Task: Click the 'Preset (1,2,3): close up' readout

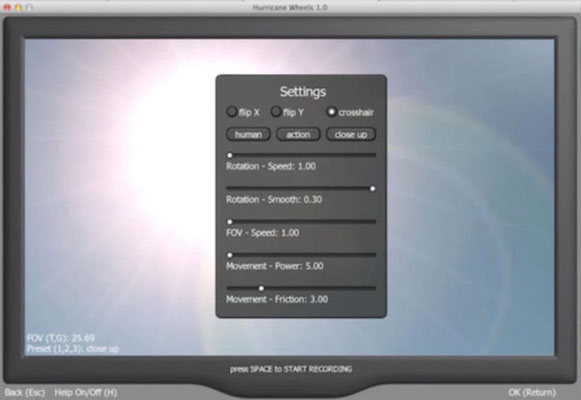Action: pos(73,349)
